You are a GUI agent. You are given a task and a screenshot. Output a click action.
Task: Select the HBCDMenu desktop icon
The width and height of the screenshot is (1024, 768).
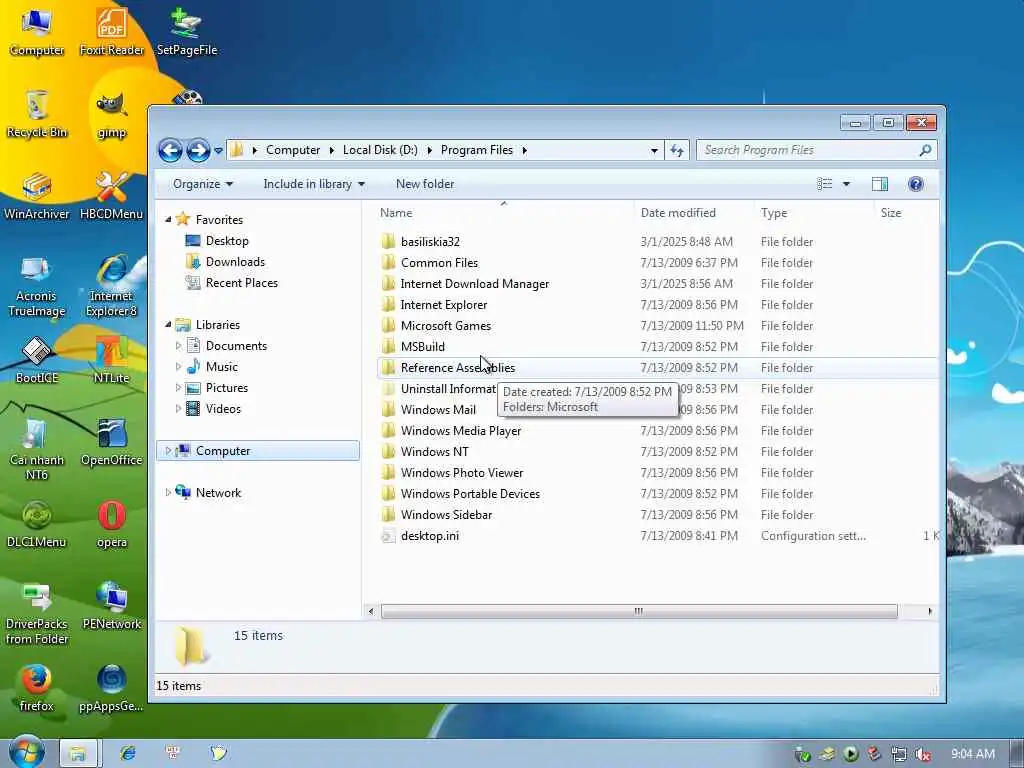112,196
